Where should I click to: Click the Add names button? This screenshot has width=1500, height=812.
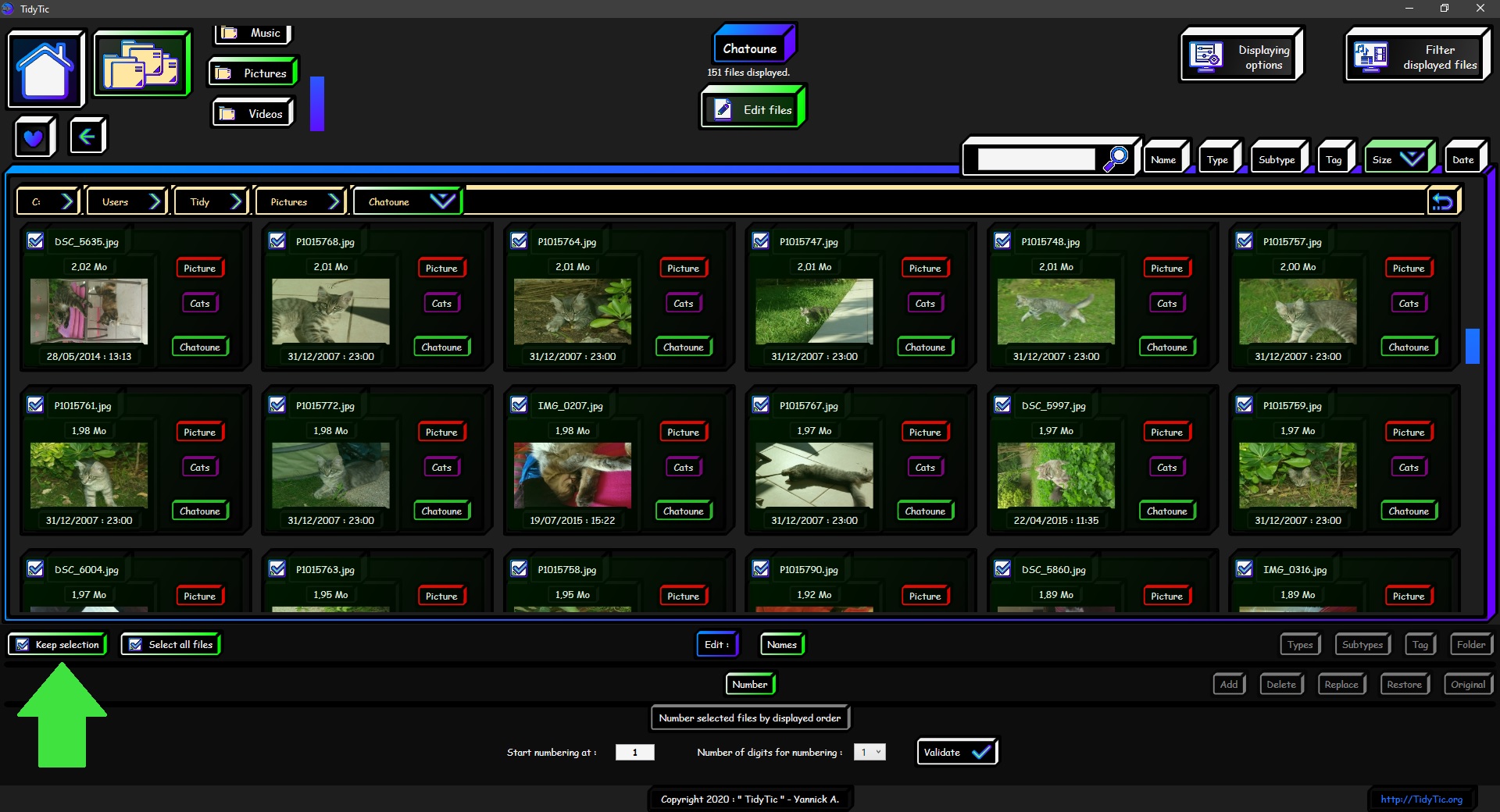point(1229,684)
